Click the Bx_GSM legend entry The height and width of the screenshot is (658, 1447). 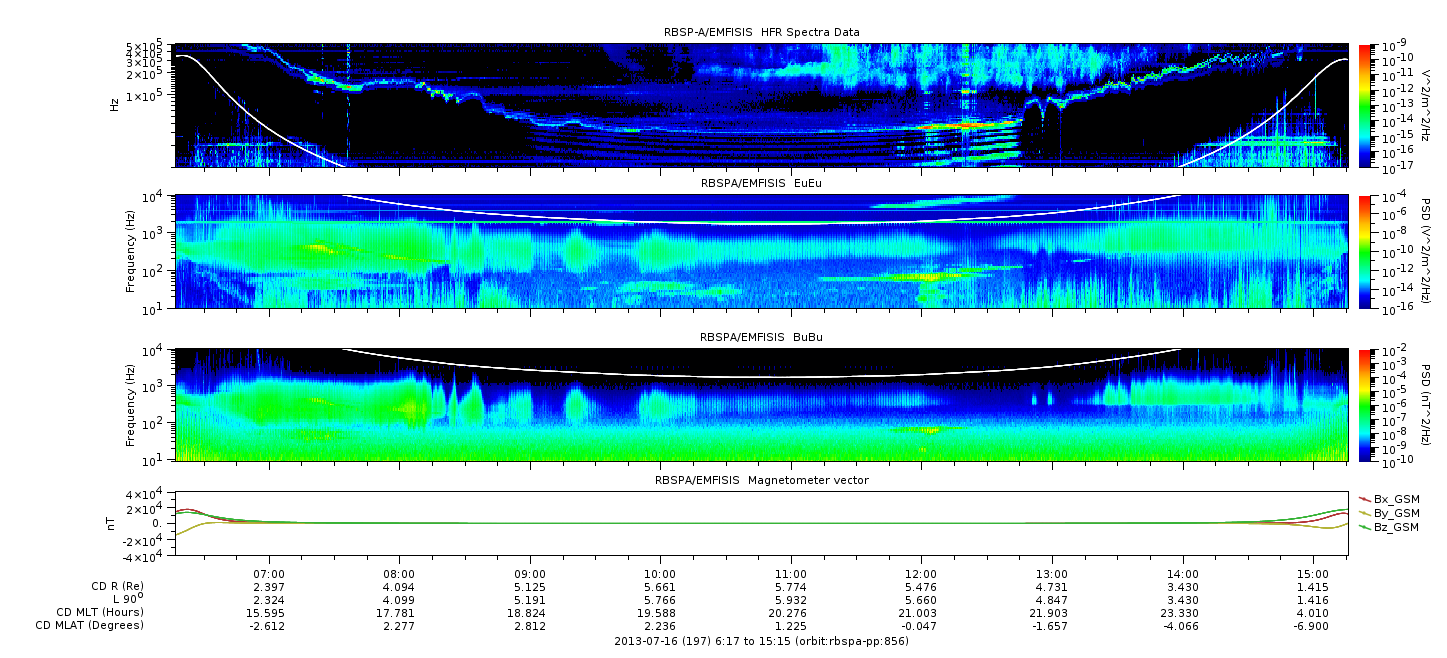pyautogui.click(x=1395, y=498)
